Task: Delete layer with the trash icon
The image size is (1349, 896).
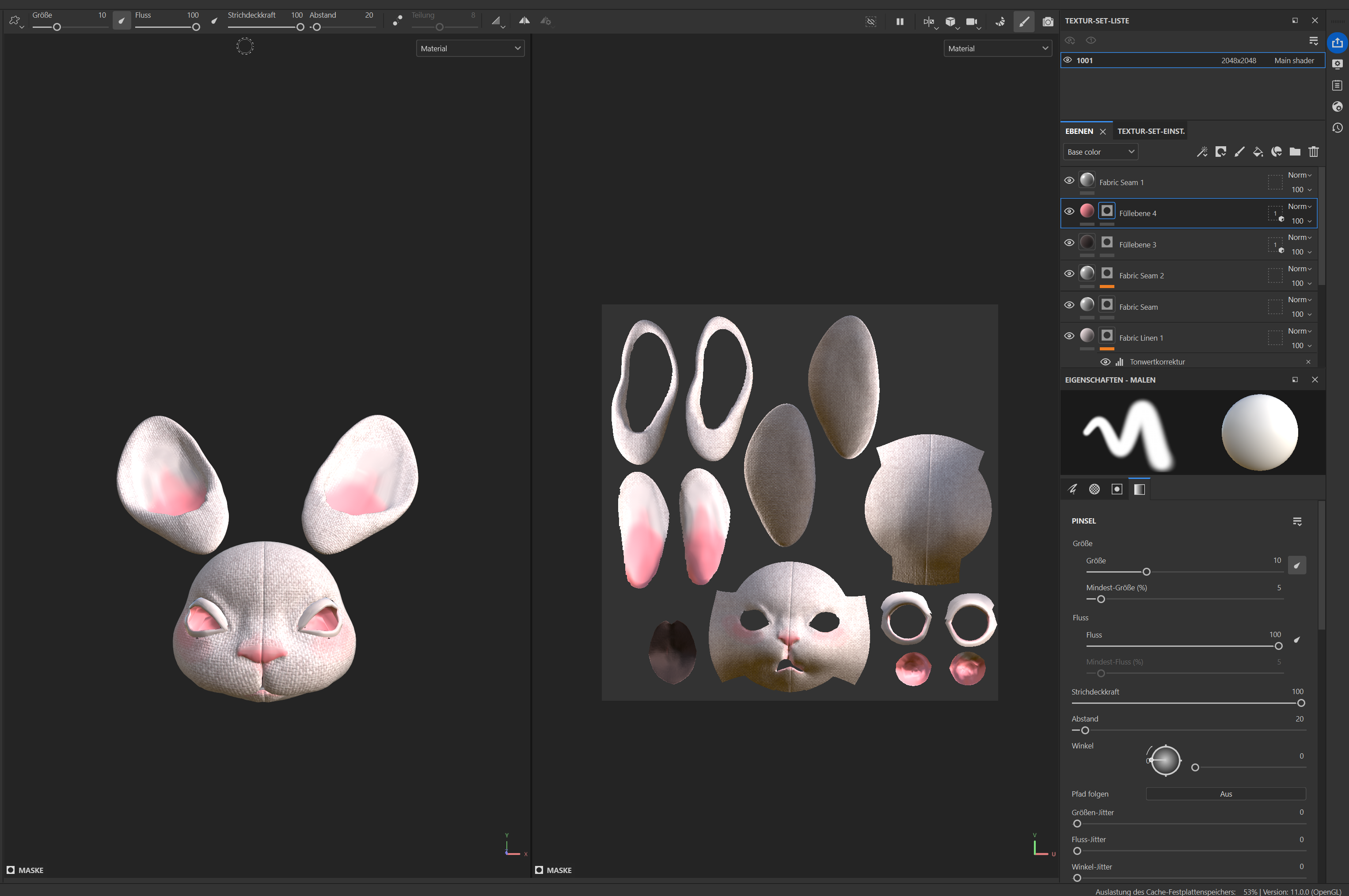Action: (x=1314, y=152)
